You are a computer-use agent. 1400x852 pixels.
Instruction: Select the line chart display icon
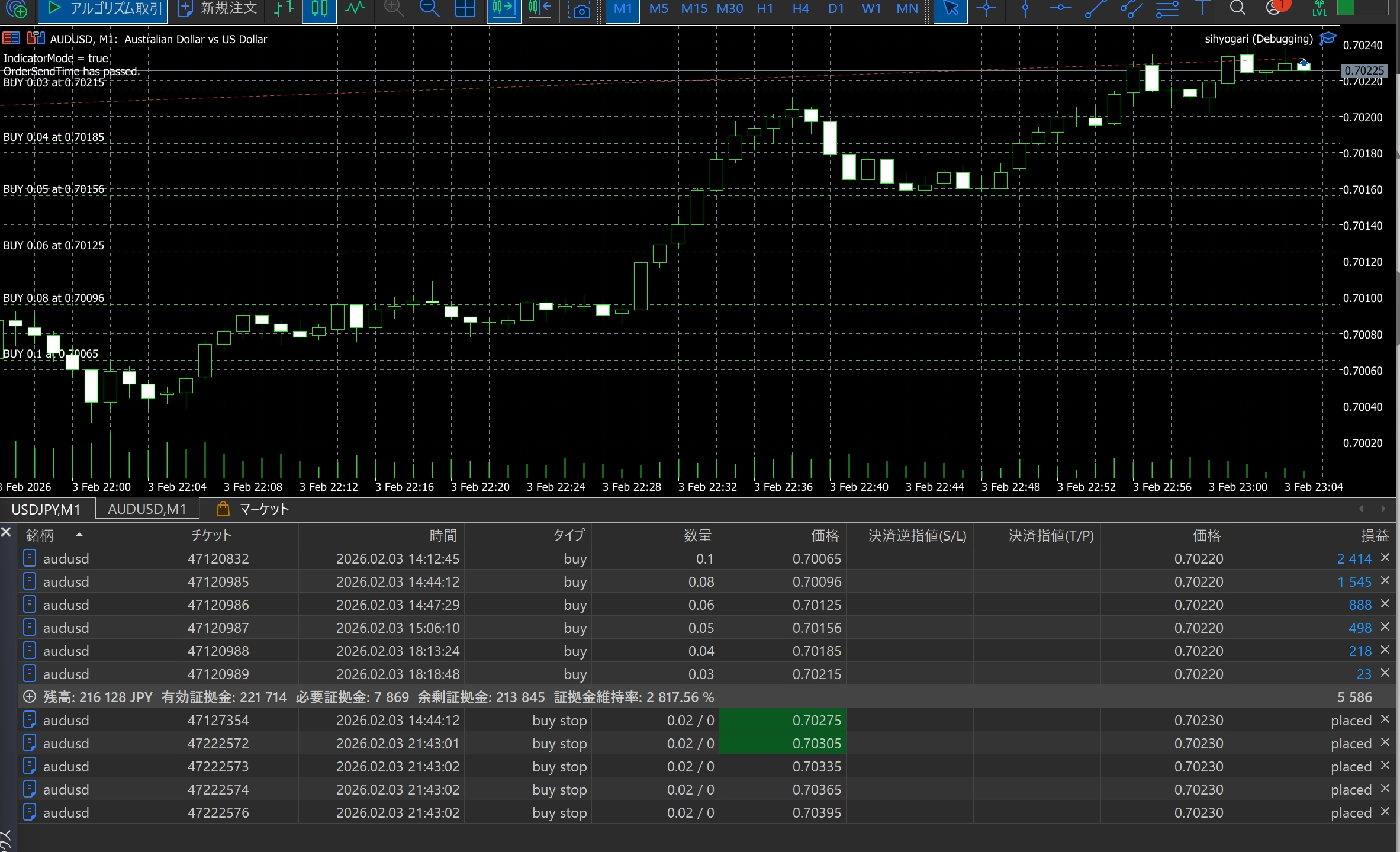point(355,8)
